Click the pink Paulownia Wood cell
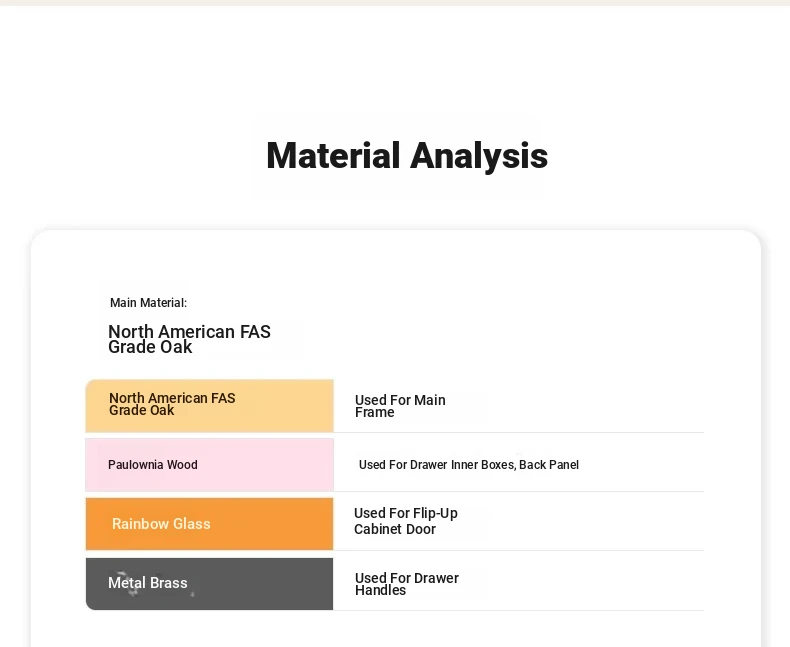Image resolution: width=790 pixels, height=647 pixels. (210, 465)
